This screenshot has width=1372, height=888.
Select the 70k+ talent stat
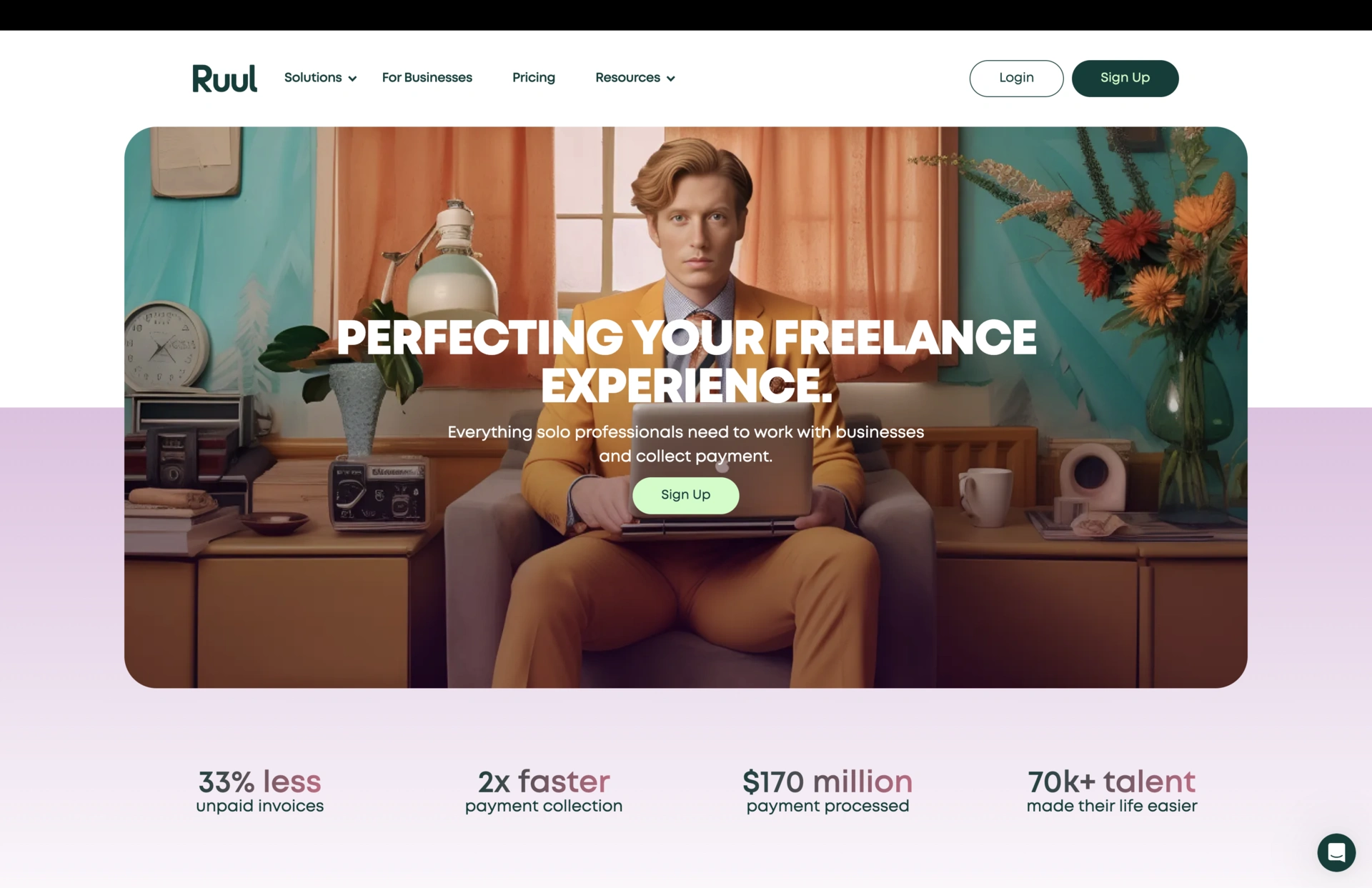(1112, 792)
